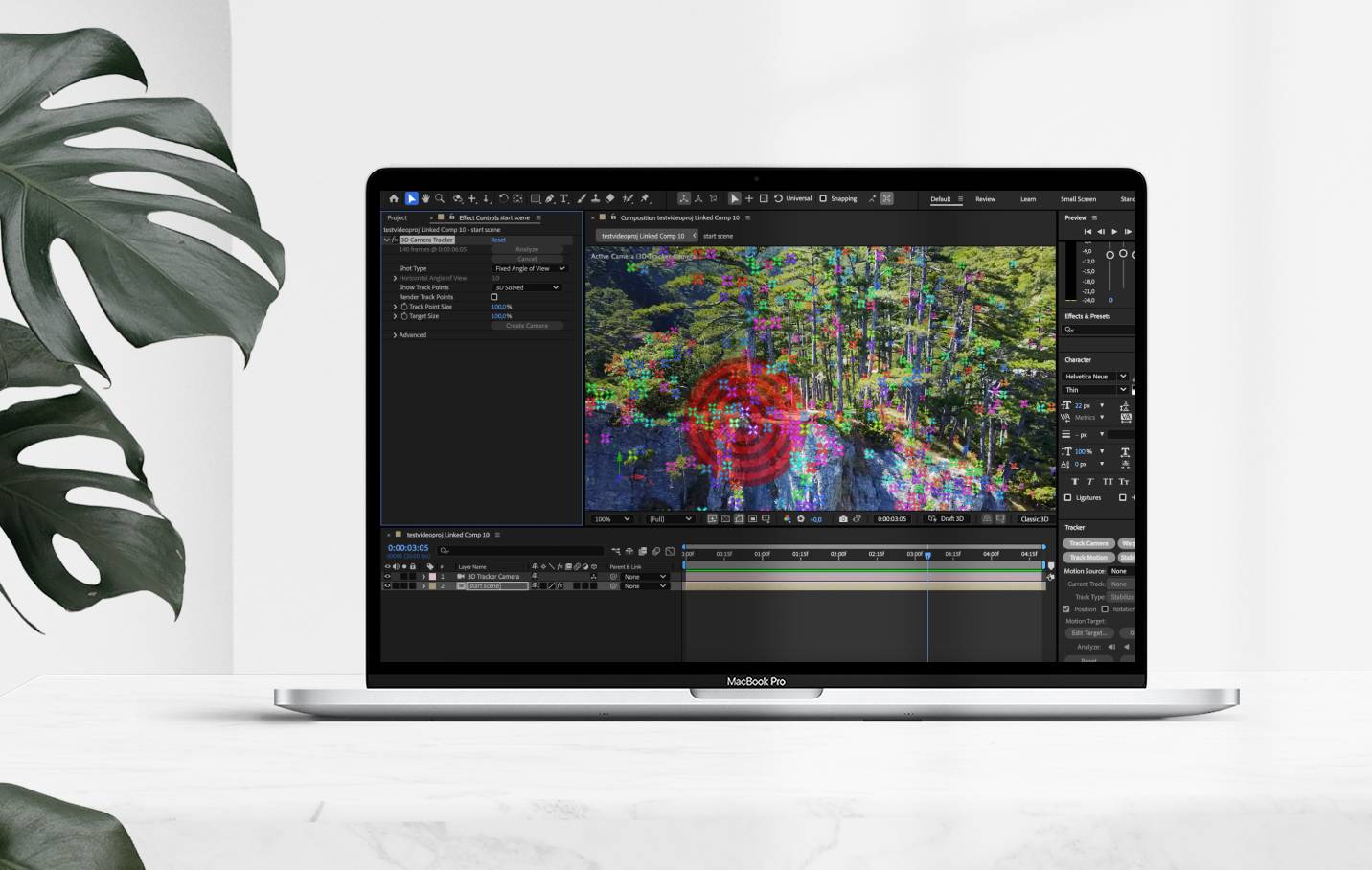Viewport: 1372px width, 870px height.
Task: Click the Edit Target button
Action: (x=1089, y=633)
